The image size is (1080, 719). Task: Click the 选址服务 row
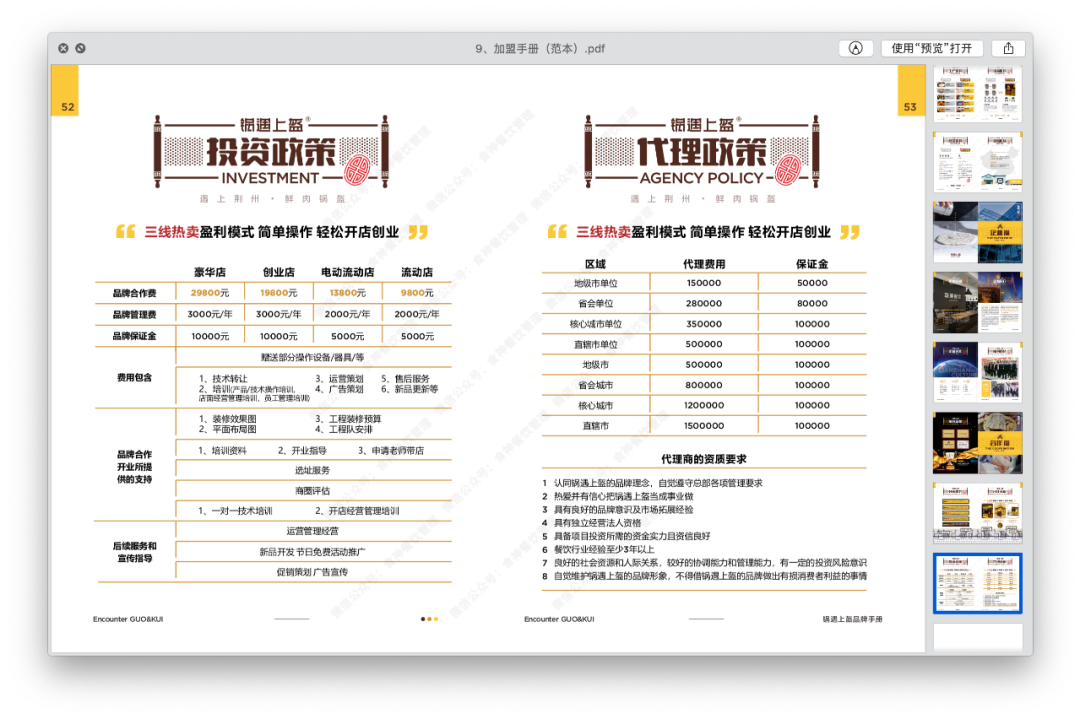[x=312, y=470]
